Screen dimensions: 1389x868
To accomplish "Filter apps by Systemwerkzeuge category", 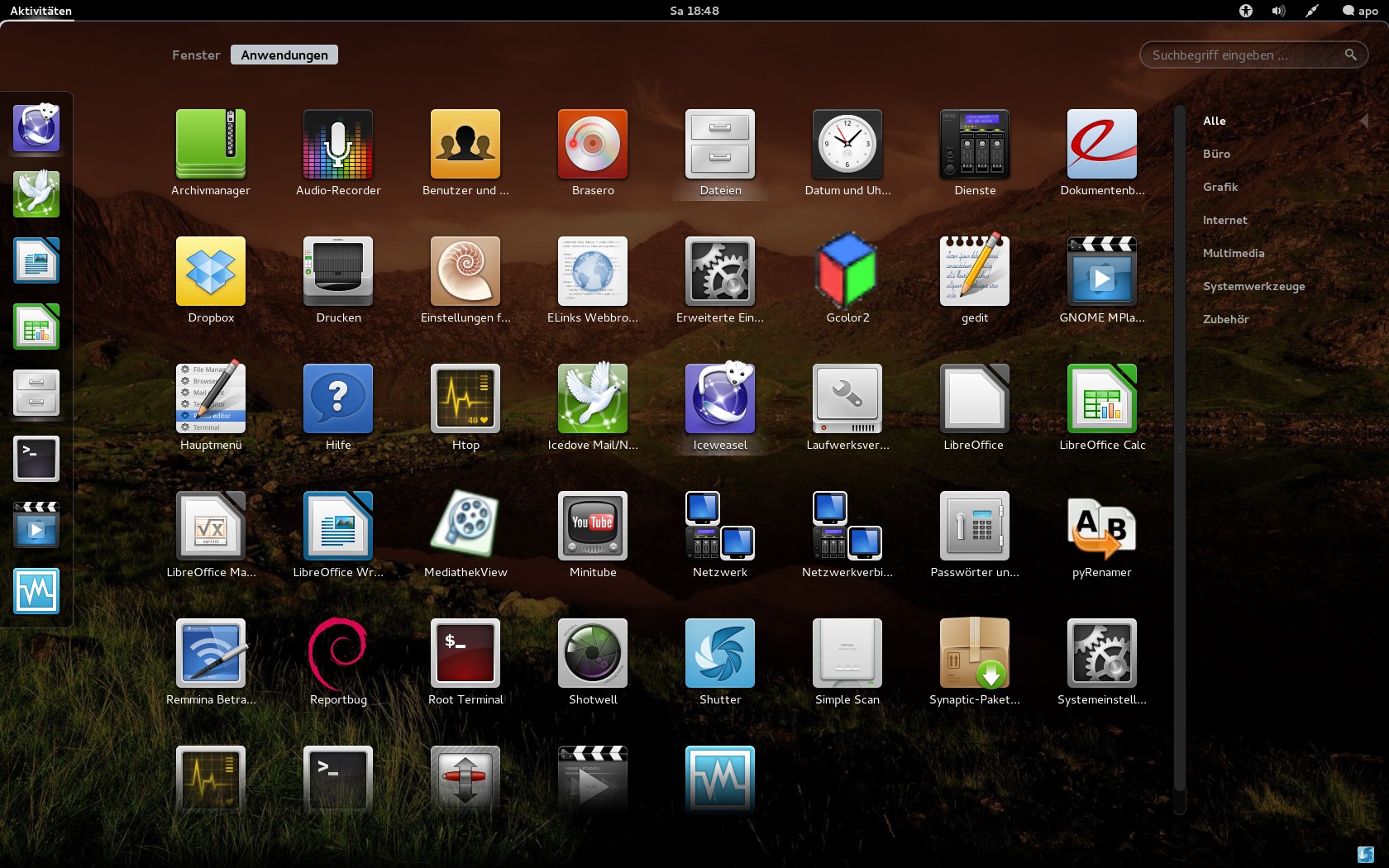I will [x=1253, y=287].
